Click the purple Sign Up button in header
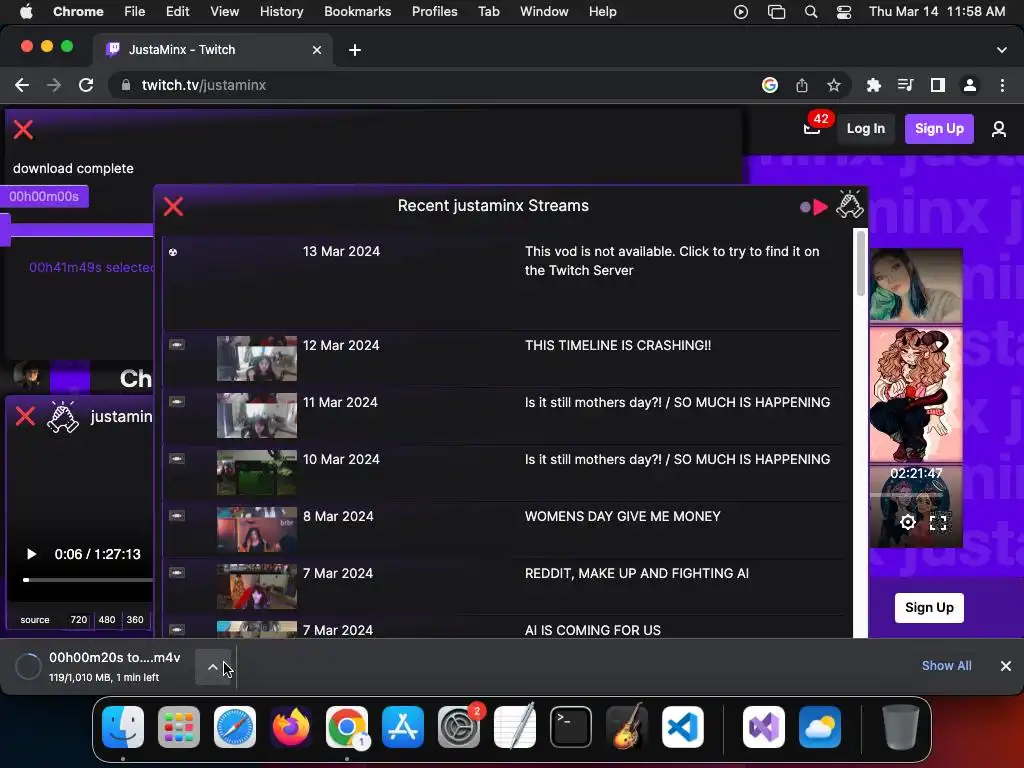Screen dimensions: 1024x768 [938, 129]
